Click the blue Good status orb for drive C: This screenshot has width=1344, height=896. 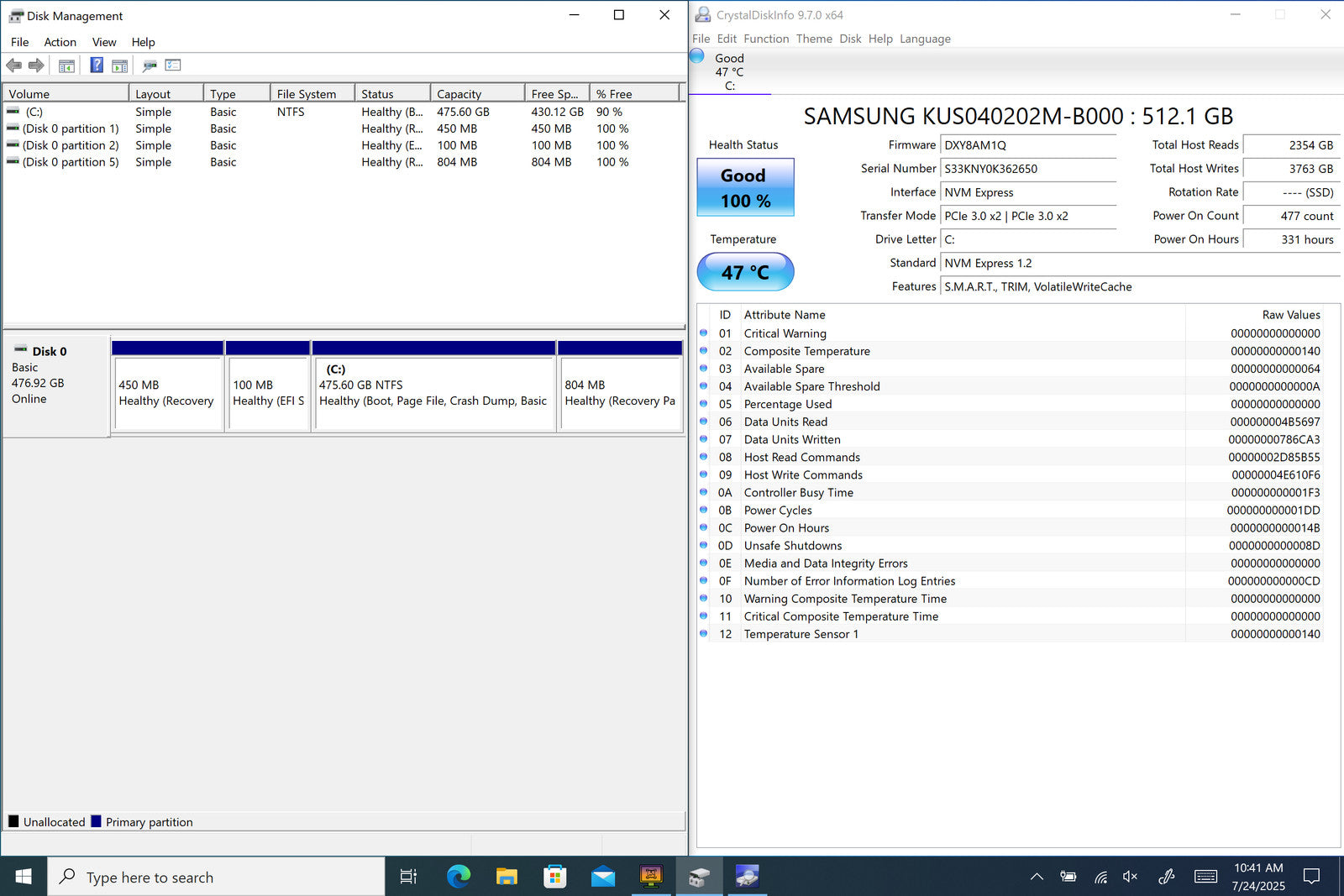697,56
